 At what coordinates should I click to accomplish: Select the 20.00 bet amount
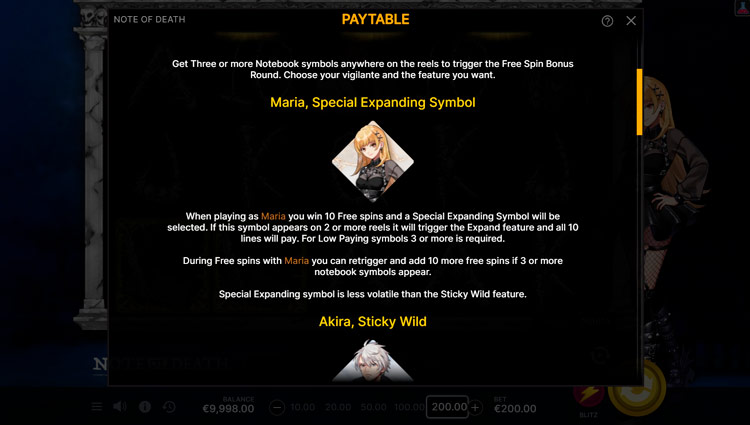pos(338,407)
